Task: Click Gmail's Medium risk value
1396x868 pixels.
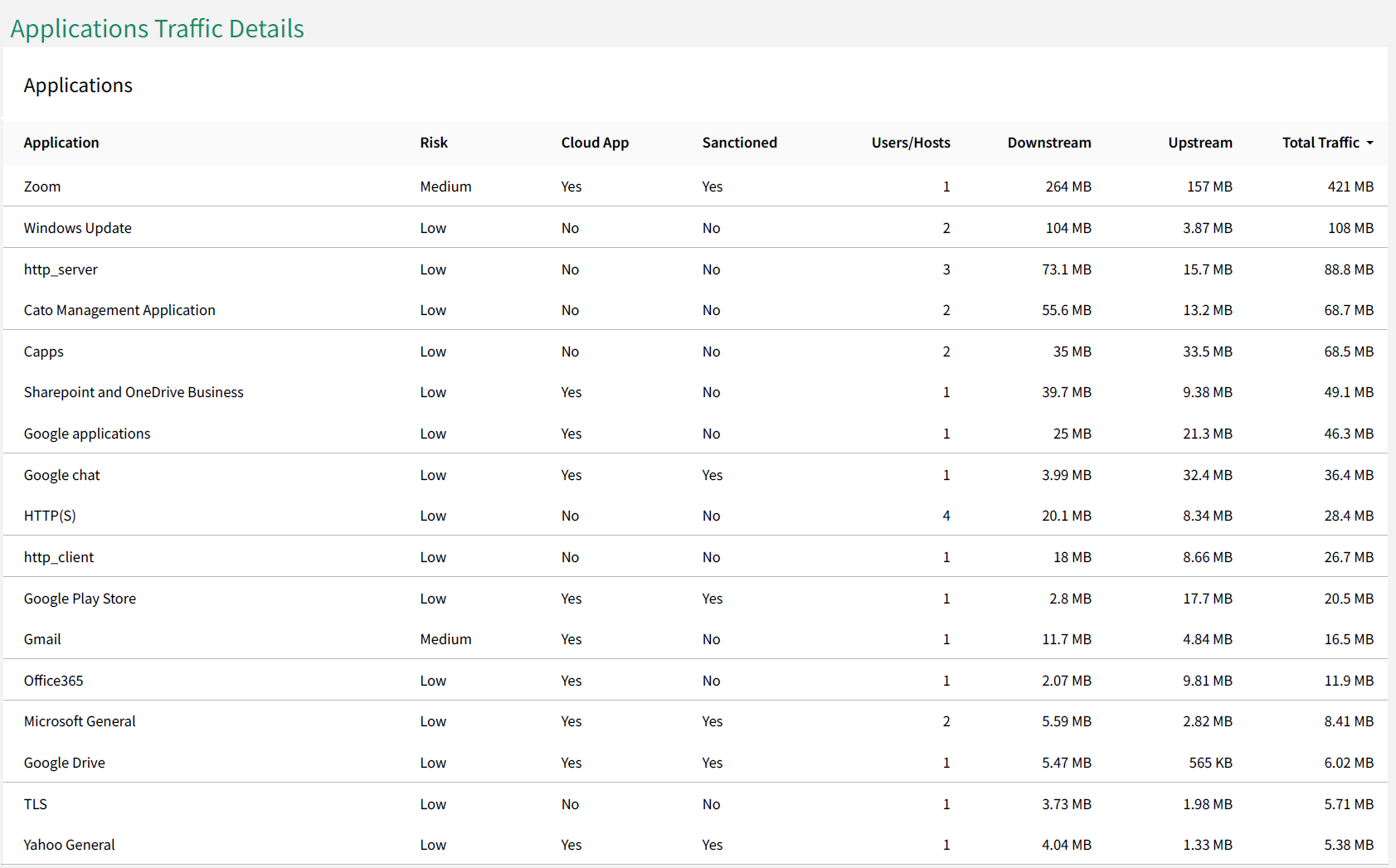Action: tap(445, 639)
